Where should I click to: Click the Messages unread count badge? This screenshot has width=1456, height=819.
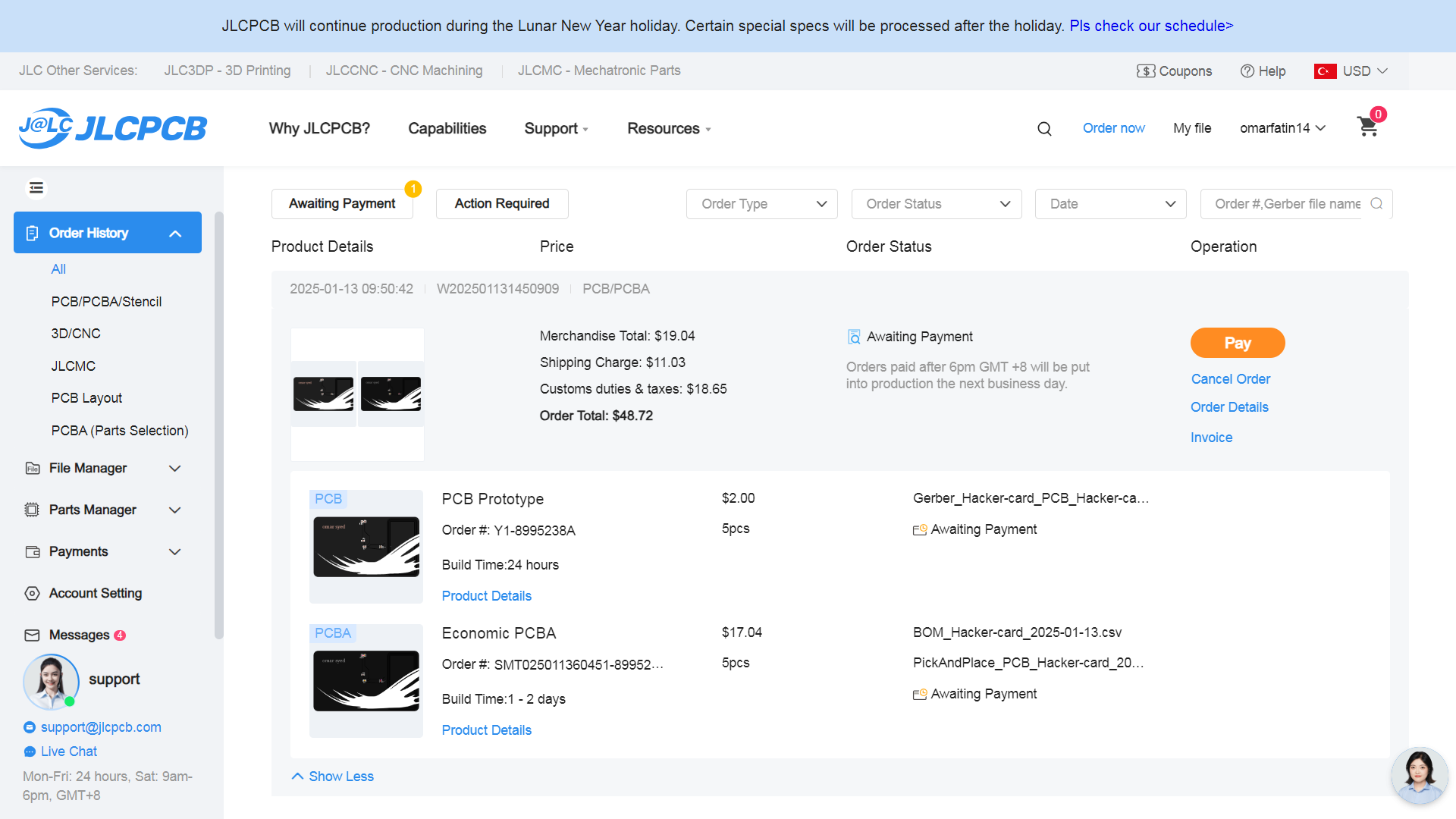pyautogui.click(x=120, y=635)
